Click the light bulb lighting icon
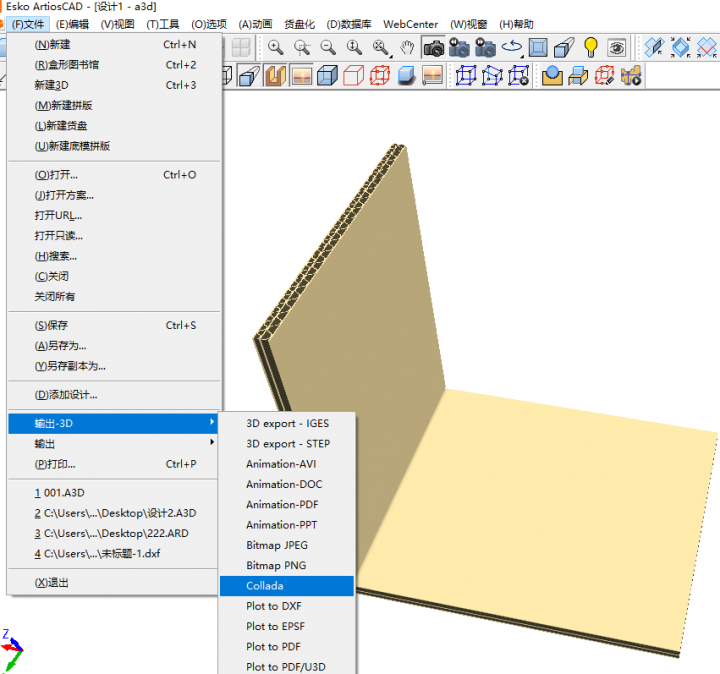The width and height of the screenshot is (720, 674). [591, 47]
